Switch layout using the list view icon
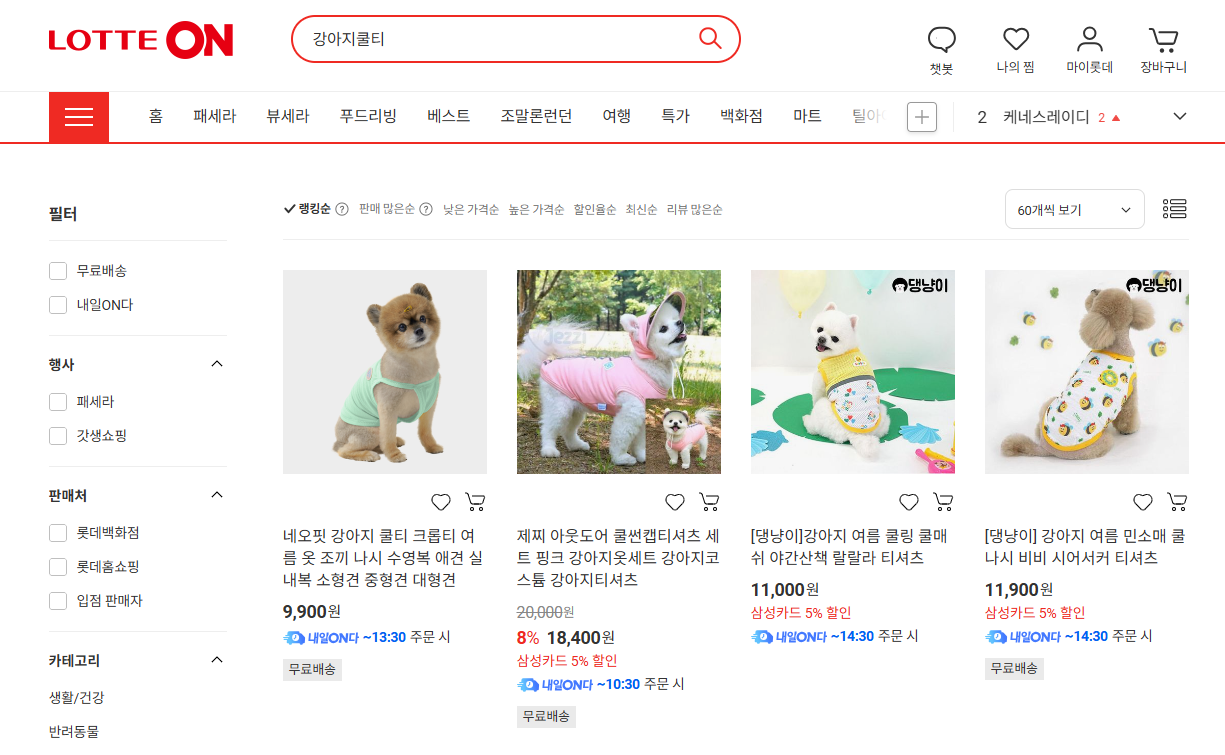Screen dimensions: 1225x755 click(1174, 209)
